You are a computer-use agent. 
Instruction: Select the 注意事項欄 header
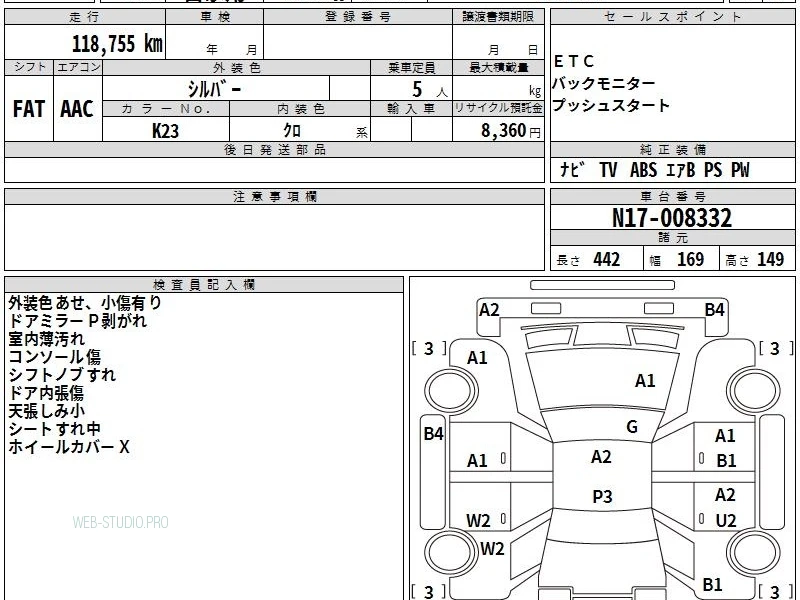click(x=274, y=196)
